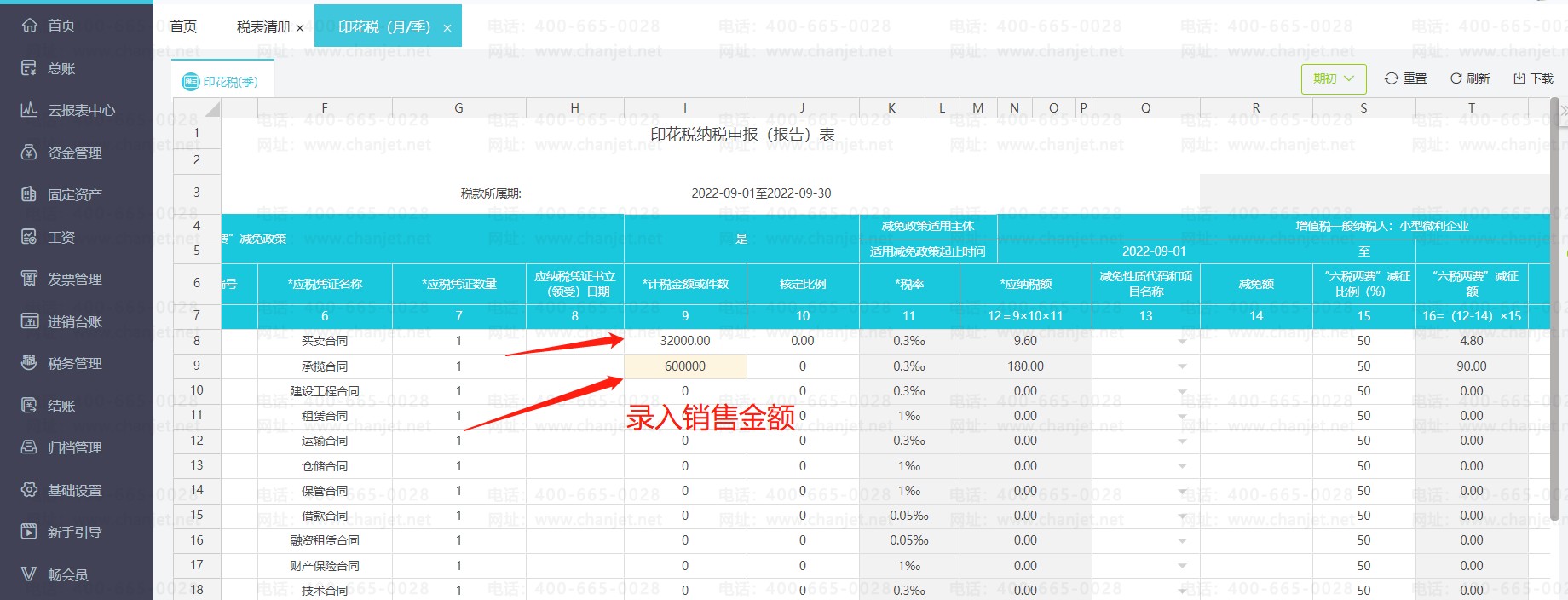
Task: Select row header 12
Action: pos(197,441)
